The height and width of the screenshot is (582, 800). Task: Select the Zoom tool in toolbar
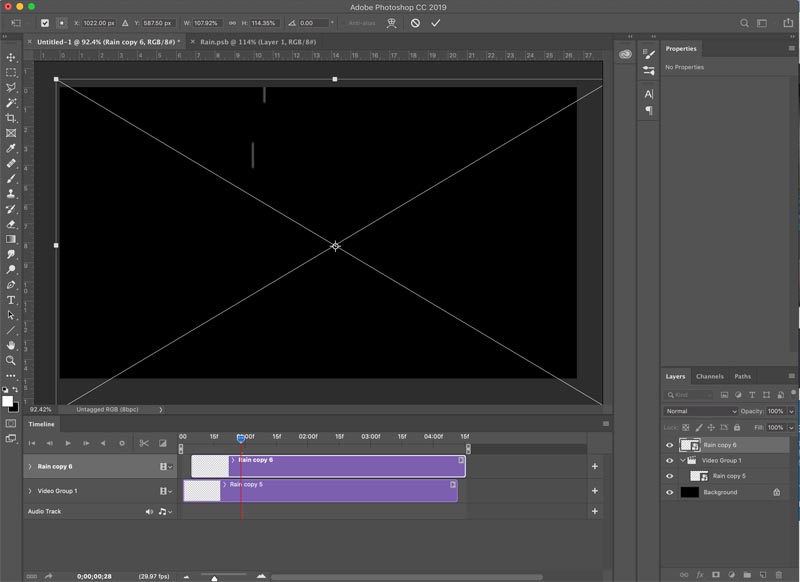(11, 360)
